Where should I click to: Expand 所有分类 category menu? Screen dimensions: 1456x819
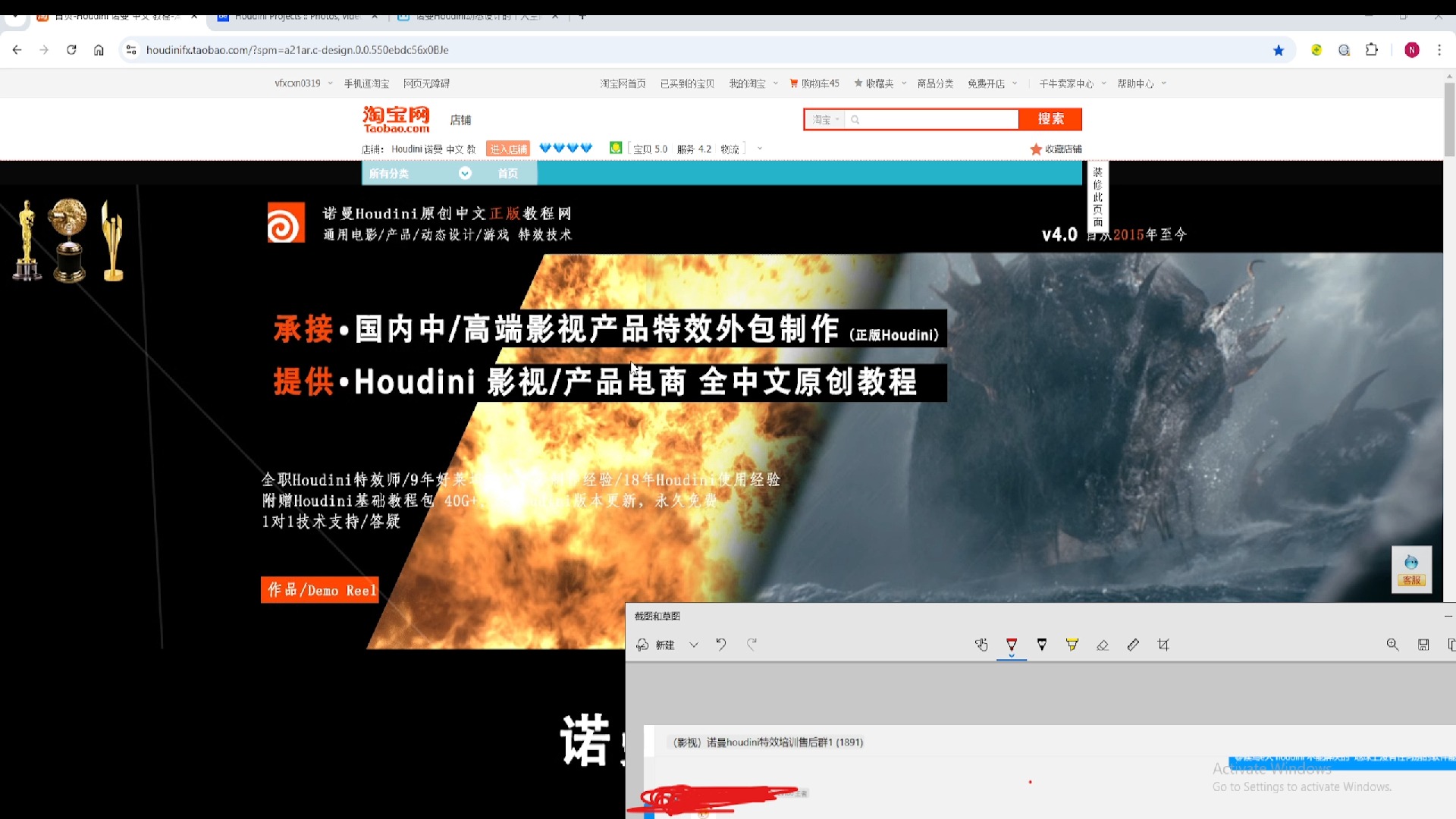coord(421,174)
